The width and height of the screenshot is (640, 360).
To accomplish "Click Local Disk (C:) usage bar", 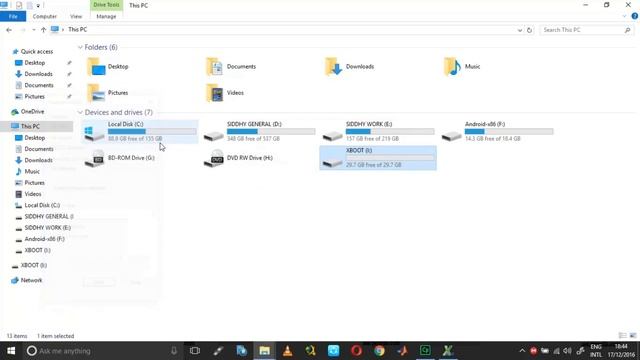I will (x=152, y=131).
